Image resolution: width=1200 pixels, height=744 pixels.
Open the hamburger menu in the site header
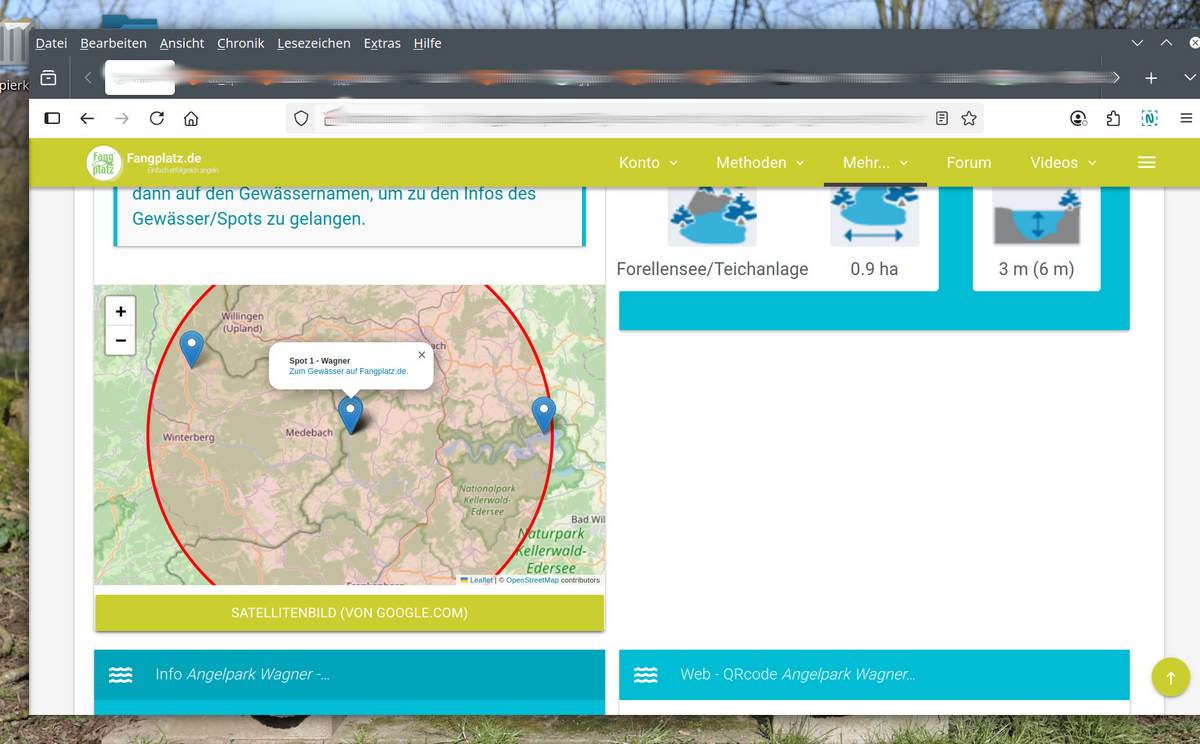tap(1146, 163)
